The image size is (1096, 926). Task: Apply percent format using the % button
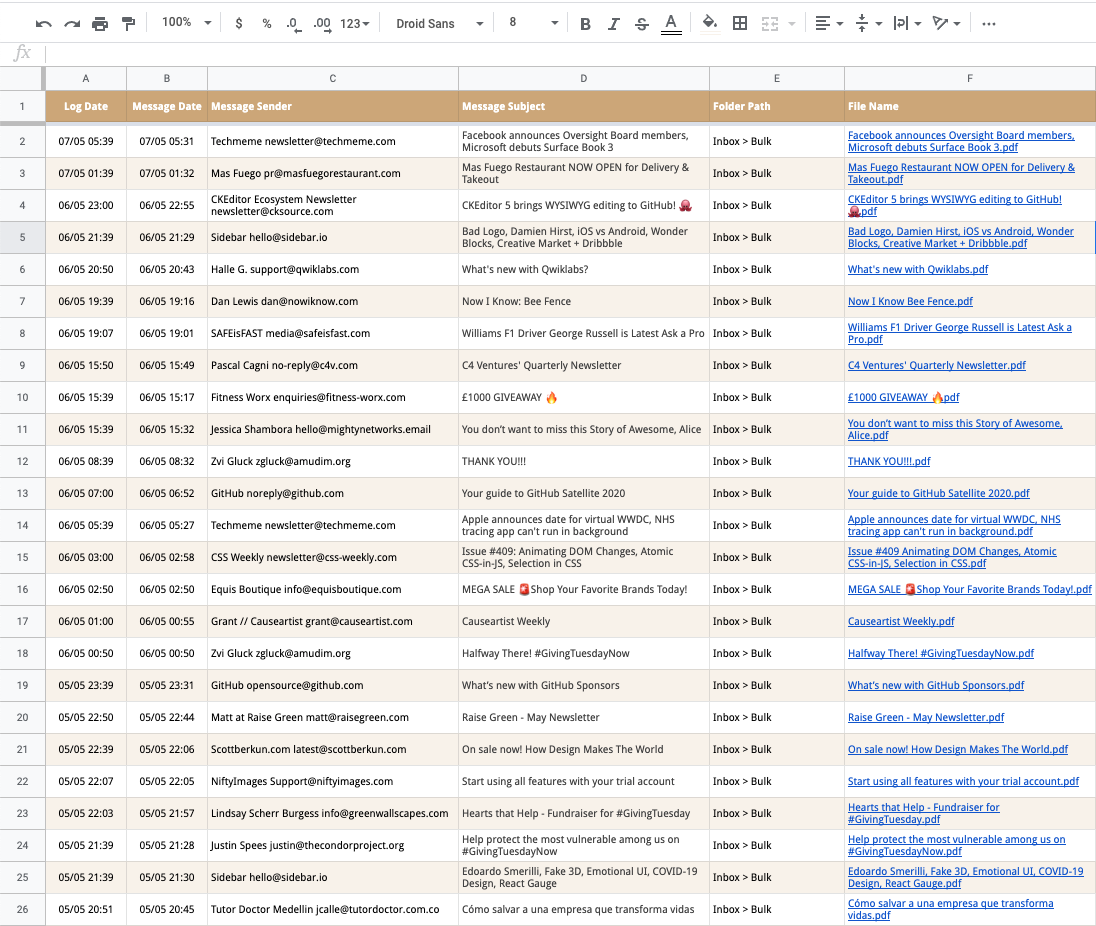(x=266, y=24)
